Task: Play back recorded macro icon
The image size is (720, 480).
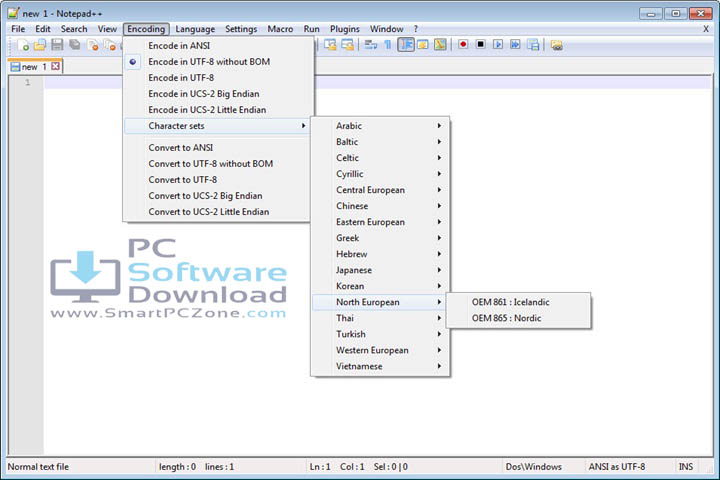Action: (498, 45)
